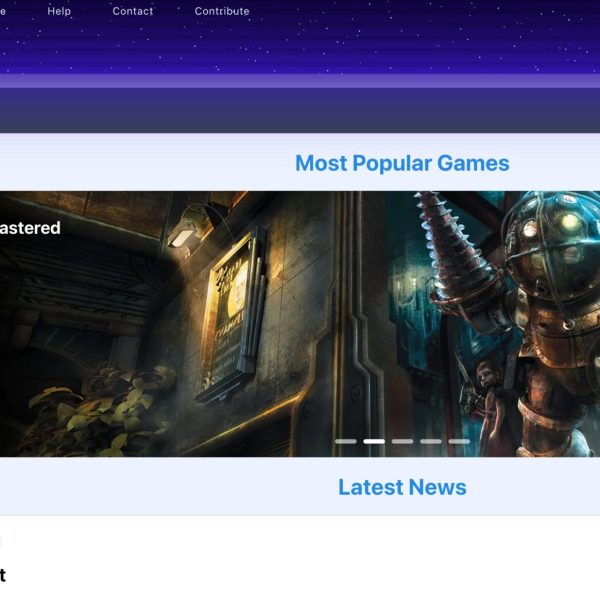Click the game title ending in 'astered'
Viewport: 600px width, 600px height.
coord(30,228)
